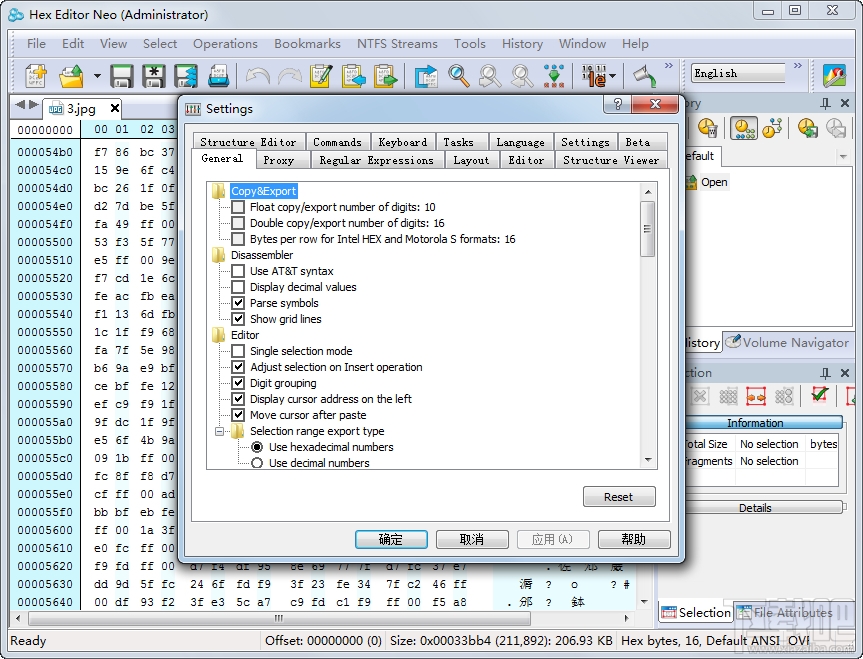Click the Find magnifier icon
Viewport: 863px width, 659px height.
click(x=458, y=75)
